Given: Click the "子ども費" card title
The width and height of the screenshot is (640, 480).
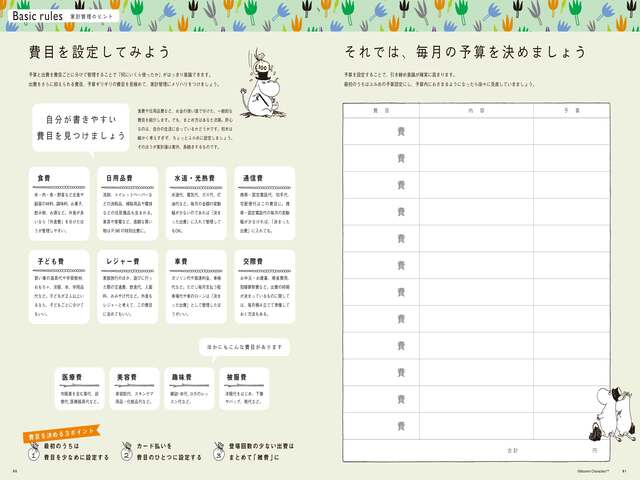Looking at the screenshot, I should (51, 261).
